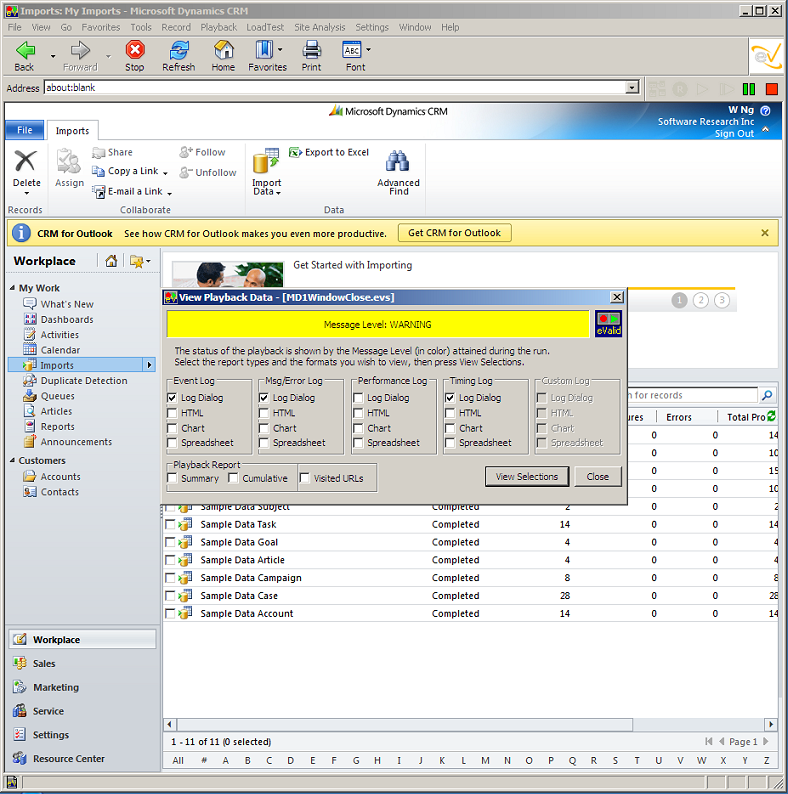788x794 pixels.
Task: Open the LoadTest menu
Action: click(265, 27)
